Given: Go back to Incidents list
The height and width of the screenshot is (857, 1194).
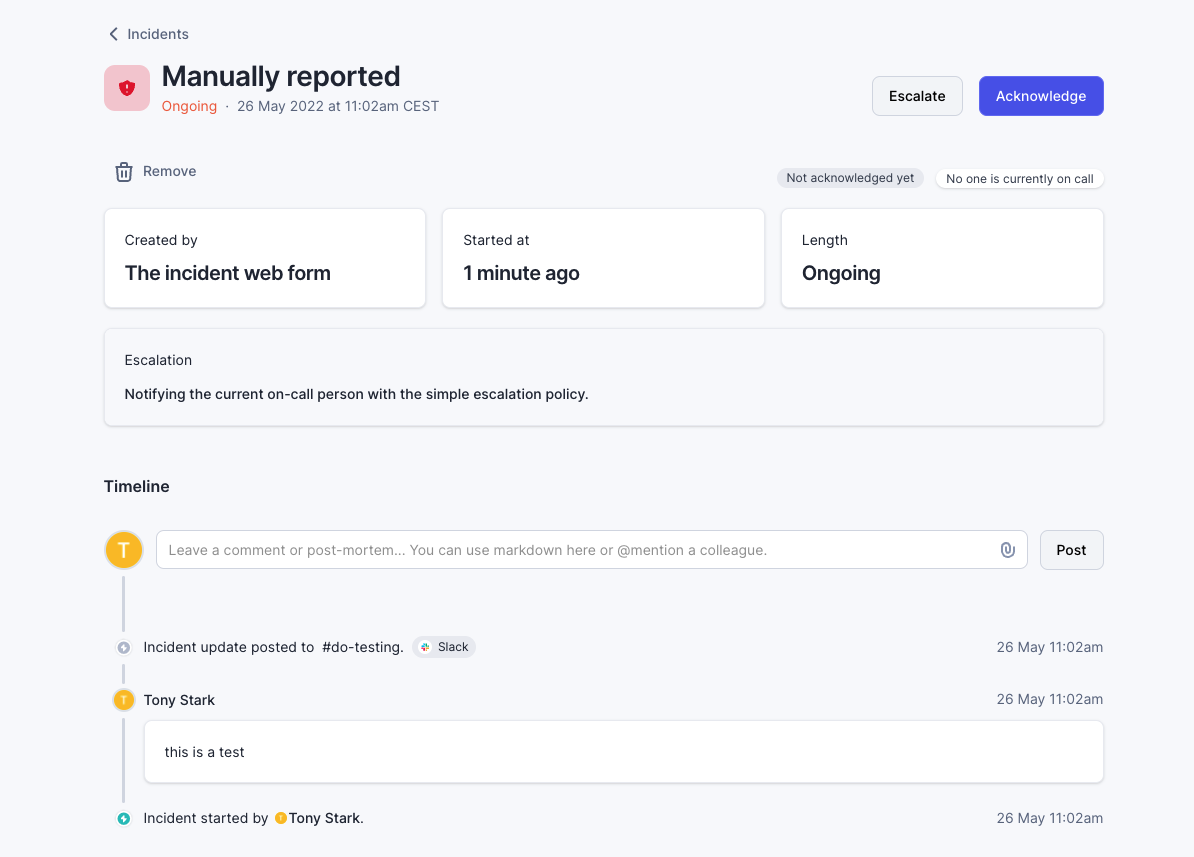Looking at the screenshot, I should [157, 34].
